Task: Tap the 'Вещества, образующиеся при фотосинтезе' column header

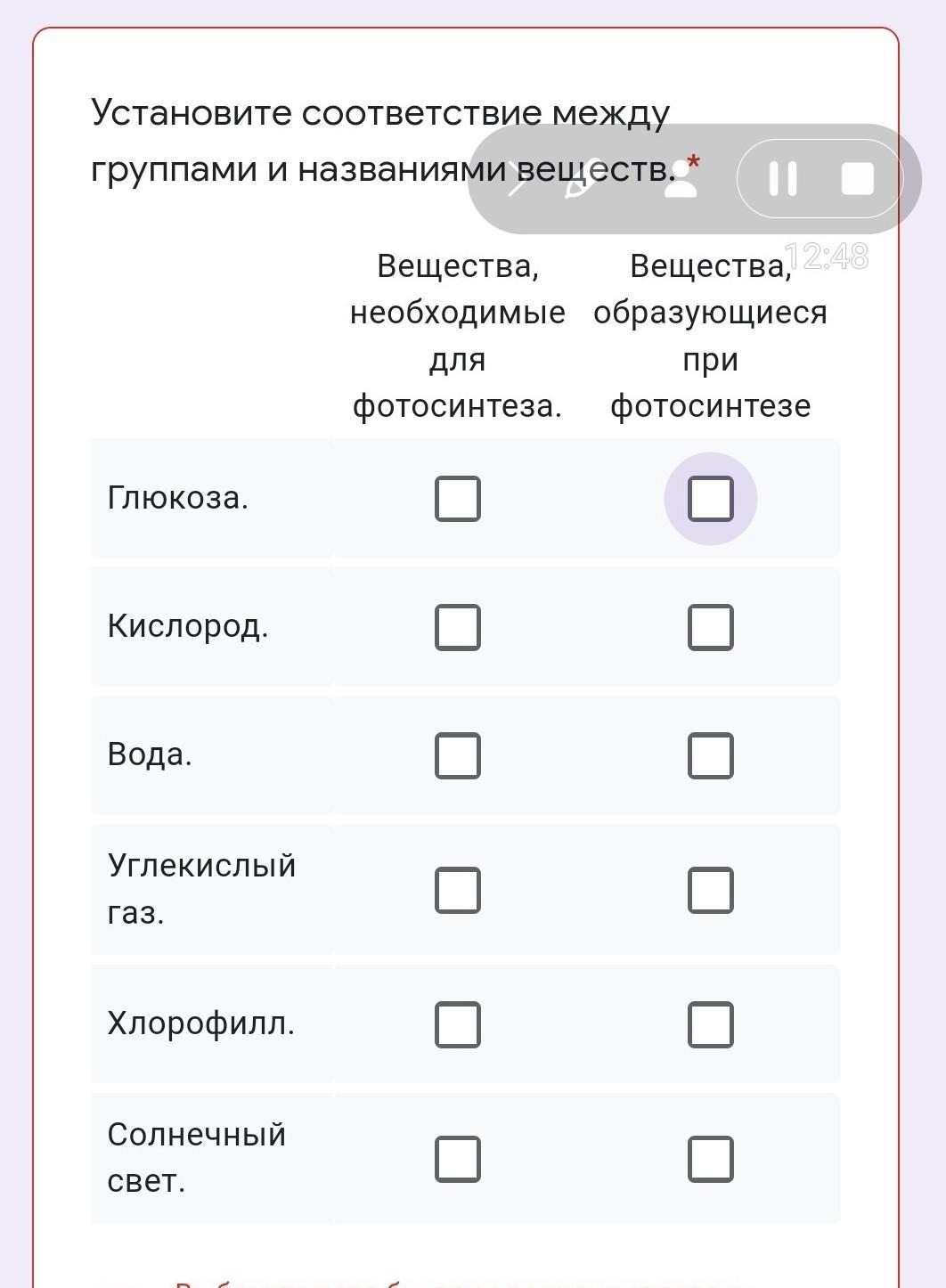Action: click(710, 336)
